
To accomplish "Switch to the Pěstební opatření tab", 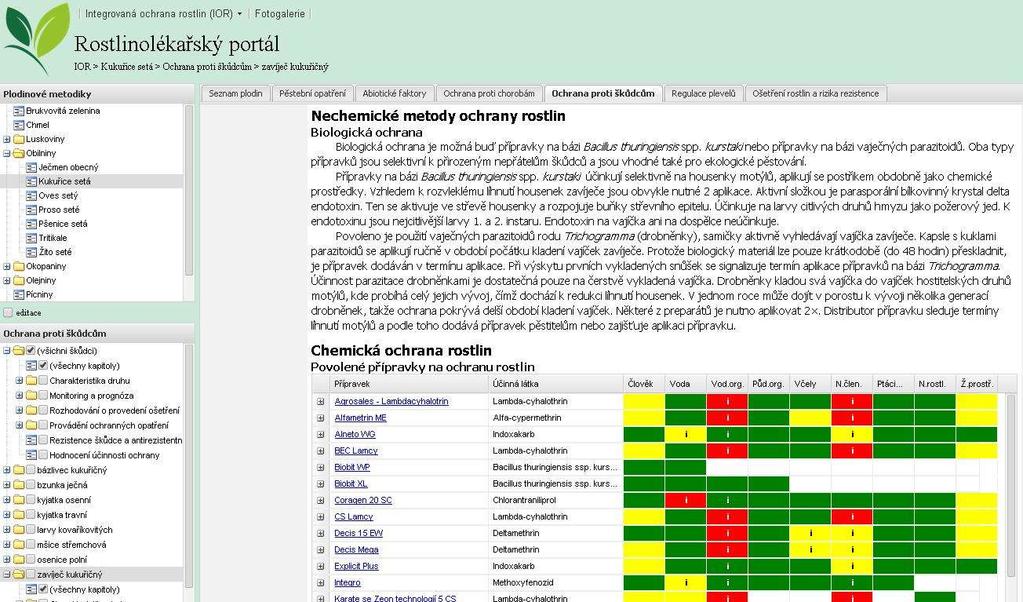I will point(312,94).
